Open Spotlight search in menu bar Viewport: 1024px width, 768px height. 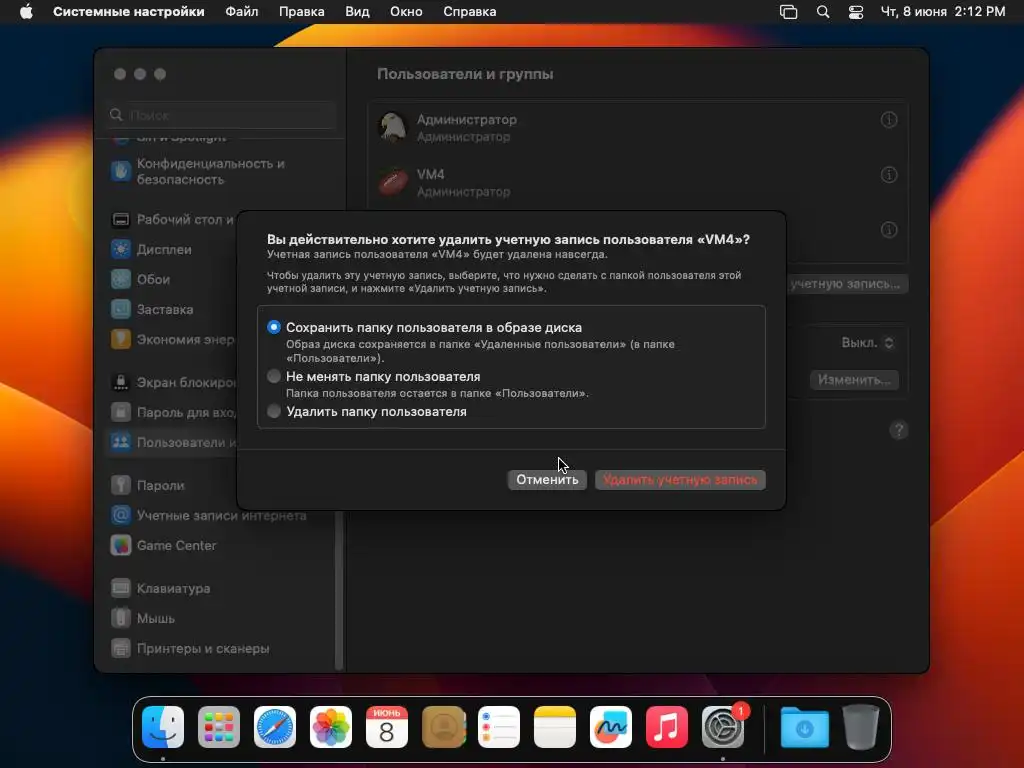tap(823, 12)
